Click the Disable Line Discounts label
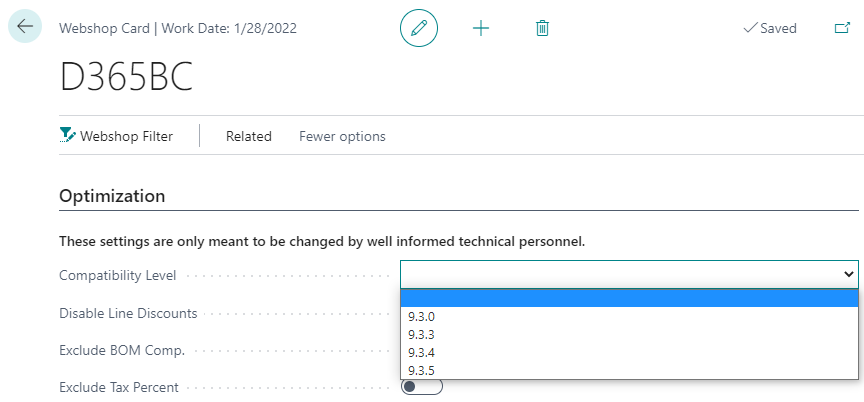This screenshot has width=864, height=402. click(128, 313)
